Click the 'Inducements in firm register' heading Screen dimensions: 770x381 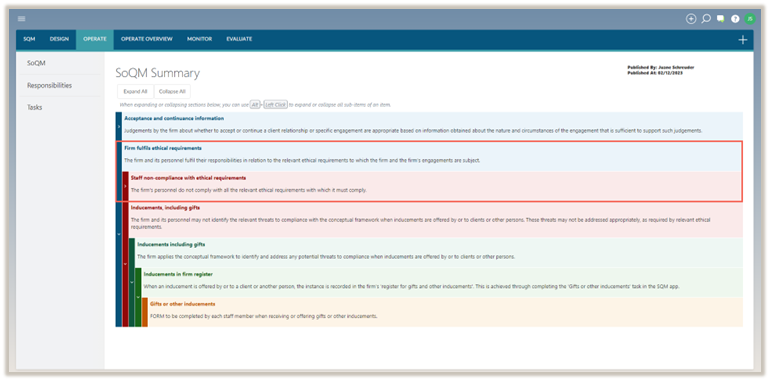coord(178,274)
